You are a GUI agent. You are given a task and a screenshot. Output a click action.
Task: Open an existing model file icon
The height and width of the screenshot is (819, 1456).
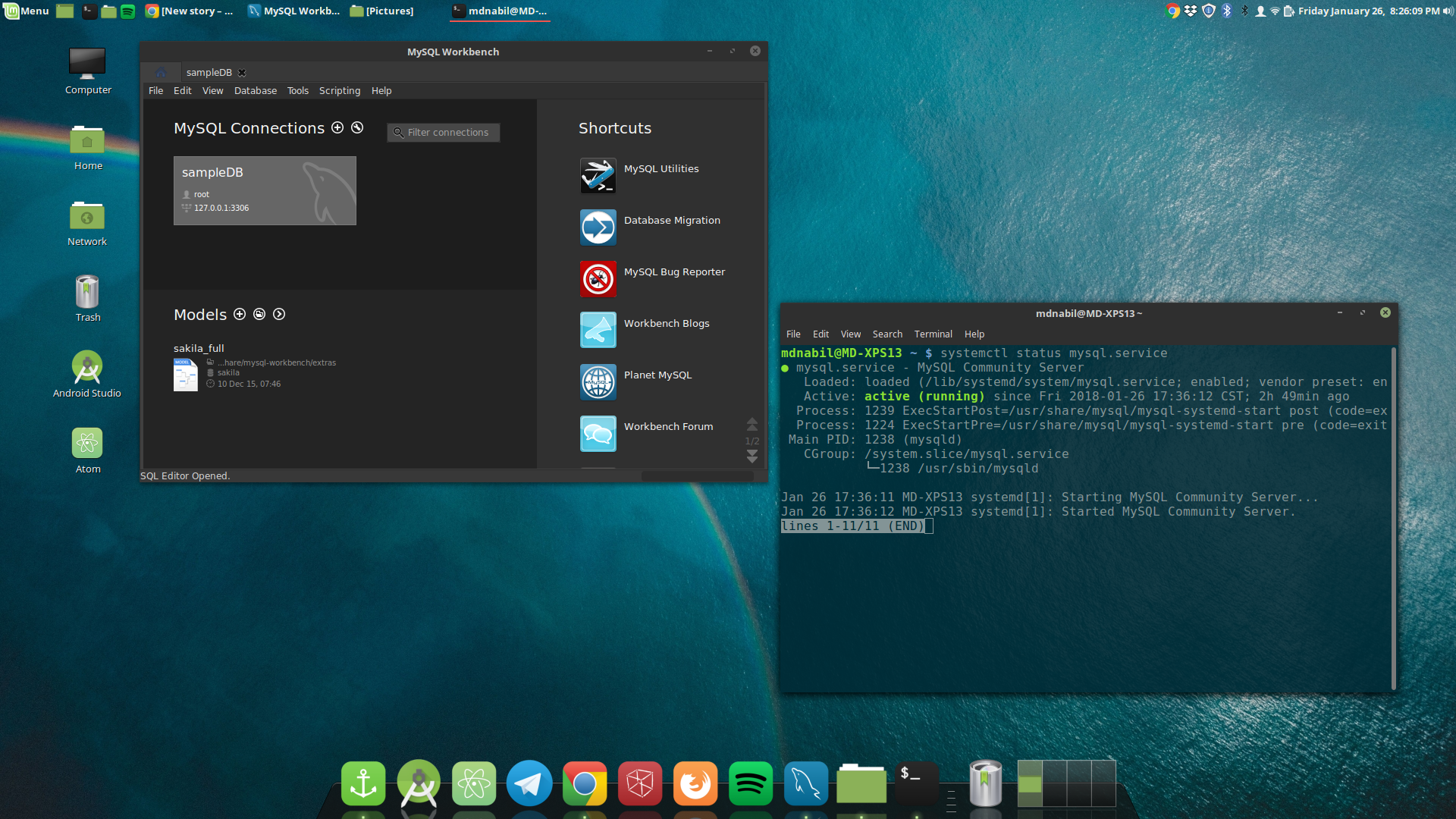pos(259,314)
